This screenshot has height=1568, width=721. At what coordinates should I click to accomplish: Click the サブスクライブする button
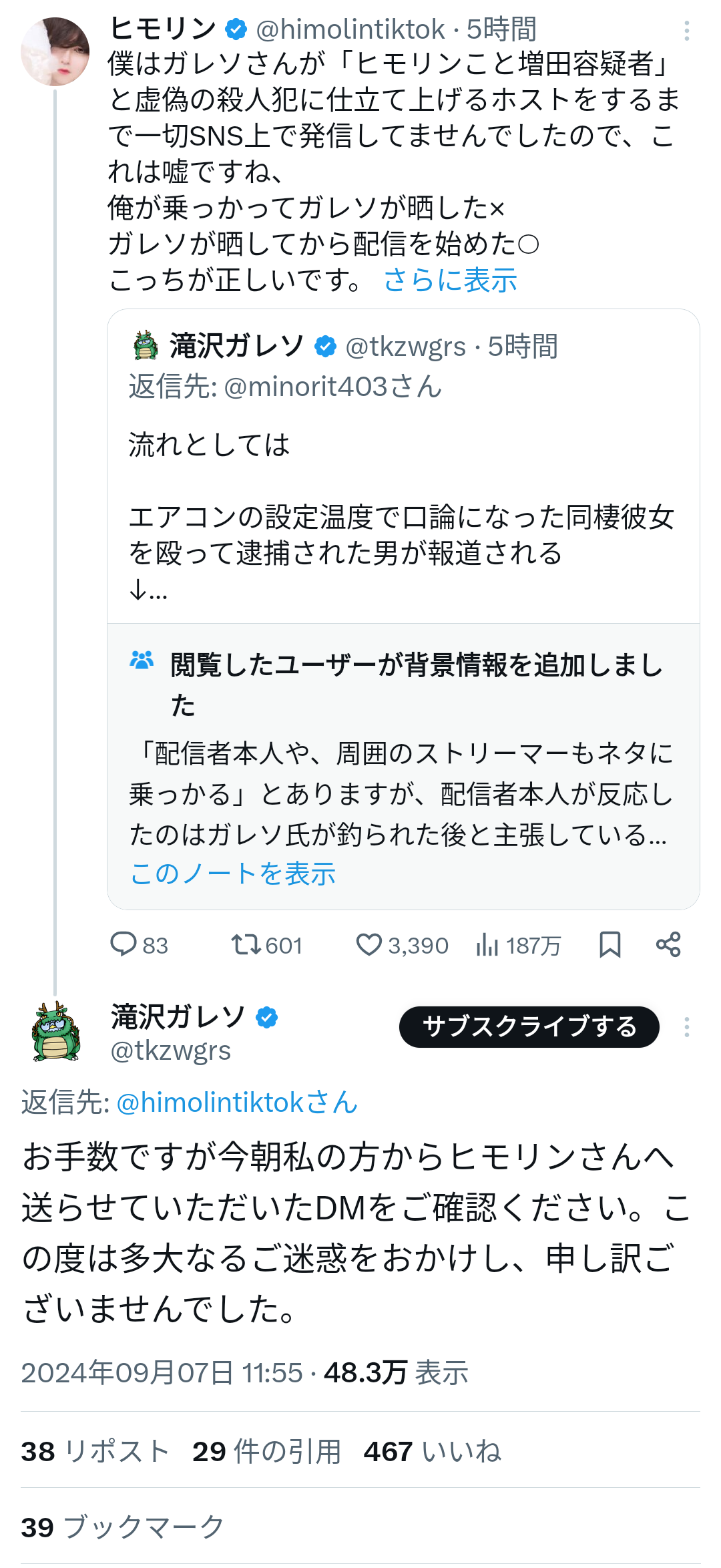(529, 1027)
